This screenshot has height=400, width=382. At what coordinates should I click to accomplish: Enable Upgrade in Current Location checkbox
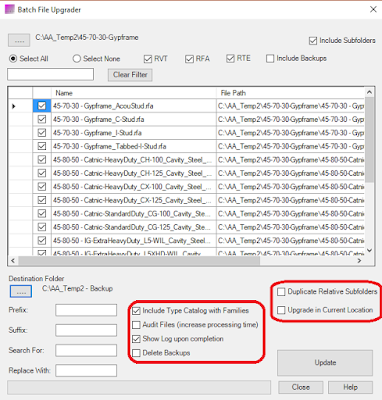281,310
